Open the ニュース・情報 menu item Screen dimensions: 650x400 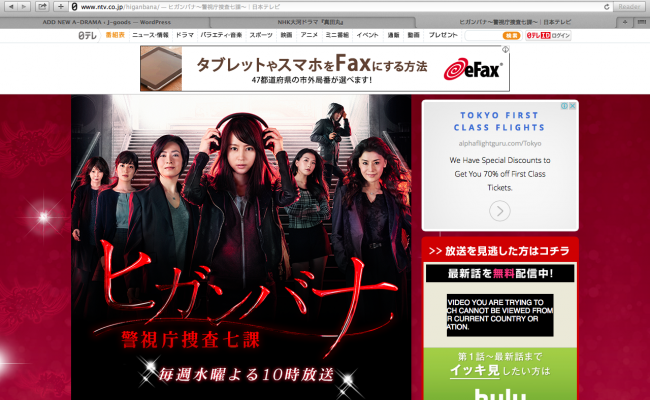pyautogui.click(x=150, y=35)
